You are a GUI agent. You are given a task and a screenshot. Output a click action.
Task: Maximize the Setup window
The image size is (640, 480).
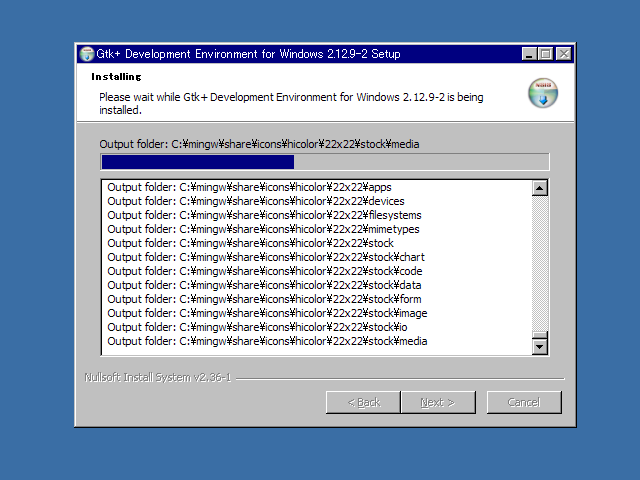click(546, 54)
